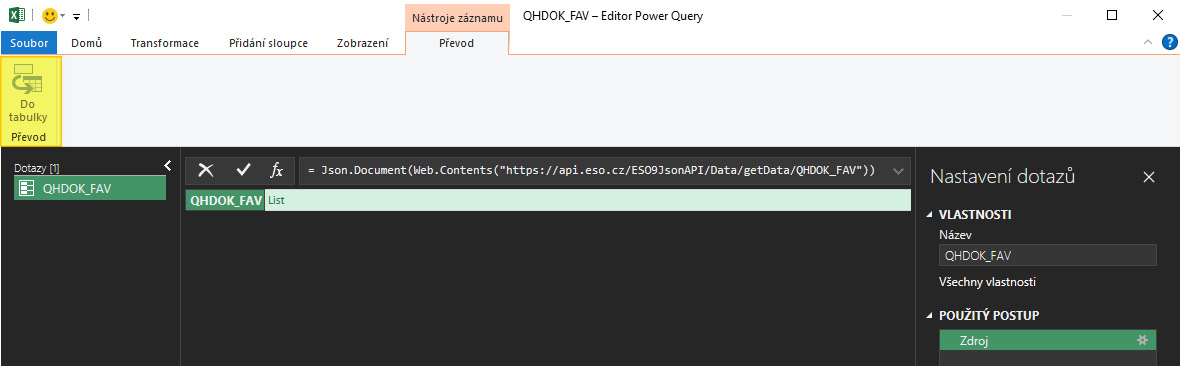The image size is (1180, 366).
Task: Maximize the Power Query editor window
Action: click(1112, 15)
